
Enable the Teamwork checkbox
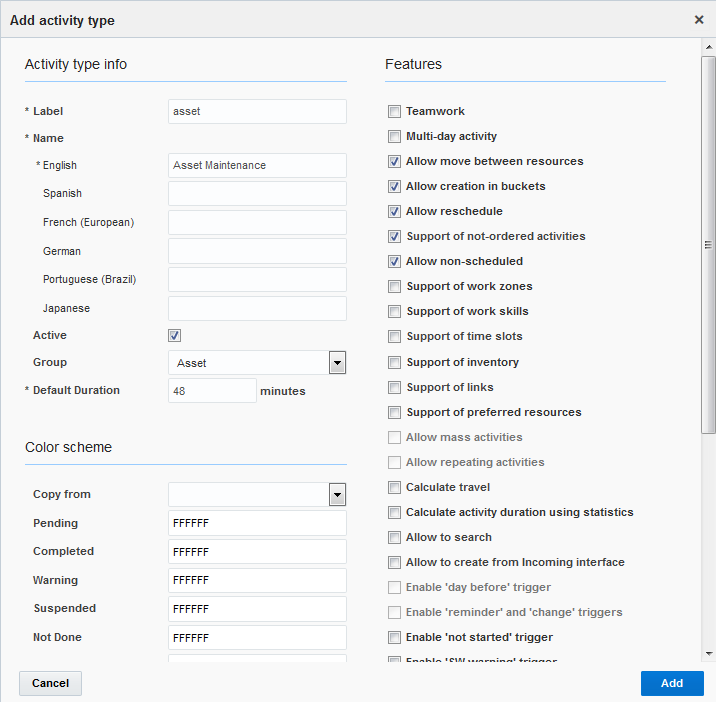395,112
